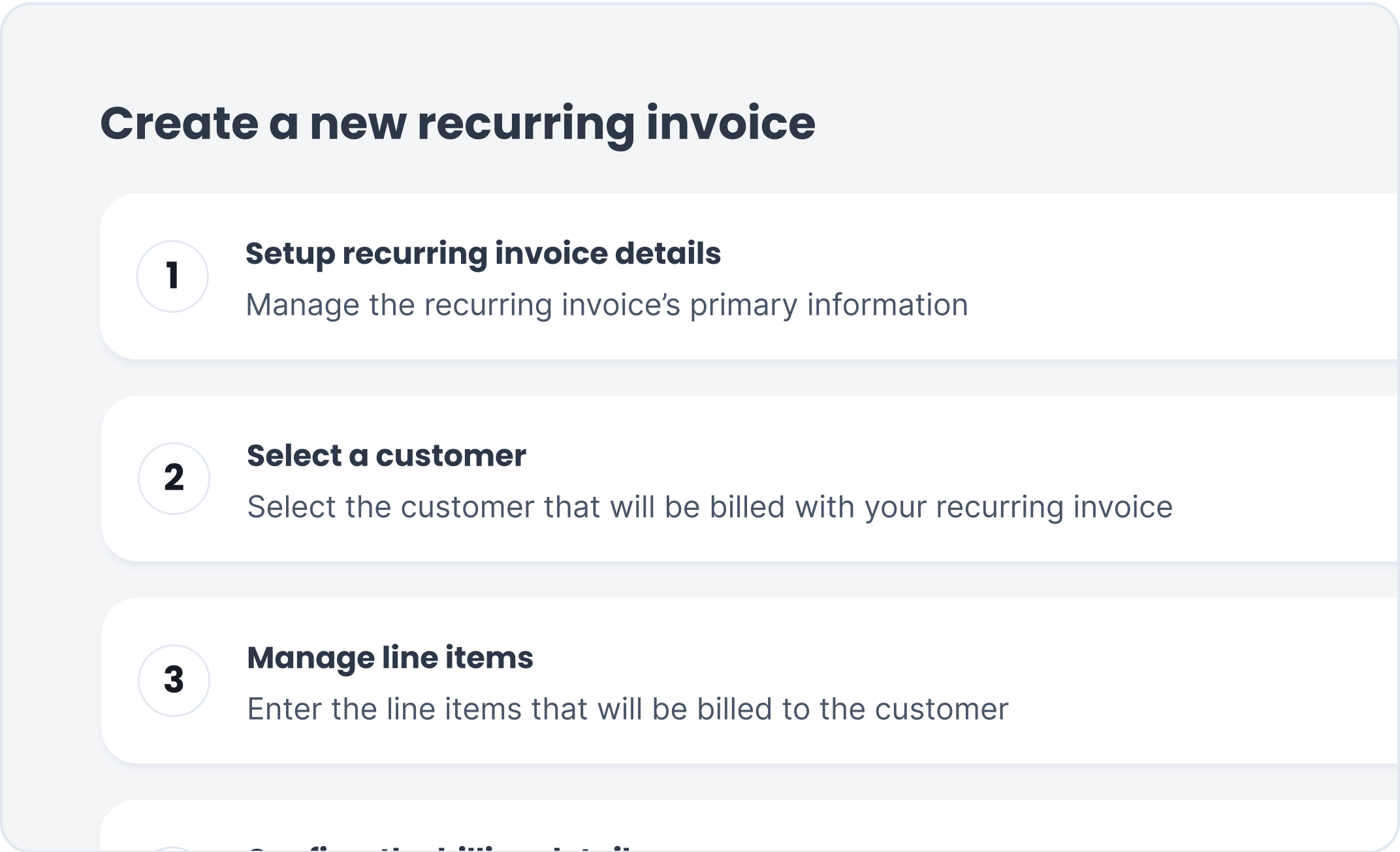Click the 'Select a customer' heading

[386, 456]
